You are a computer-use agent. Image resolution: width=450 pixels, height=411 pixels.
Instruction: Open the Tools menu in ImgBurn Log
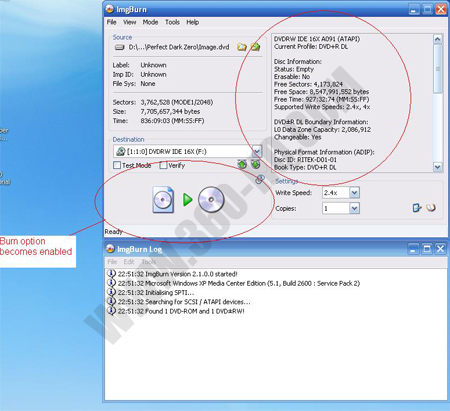coord(149,262)
